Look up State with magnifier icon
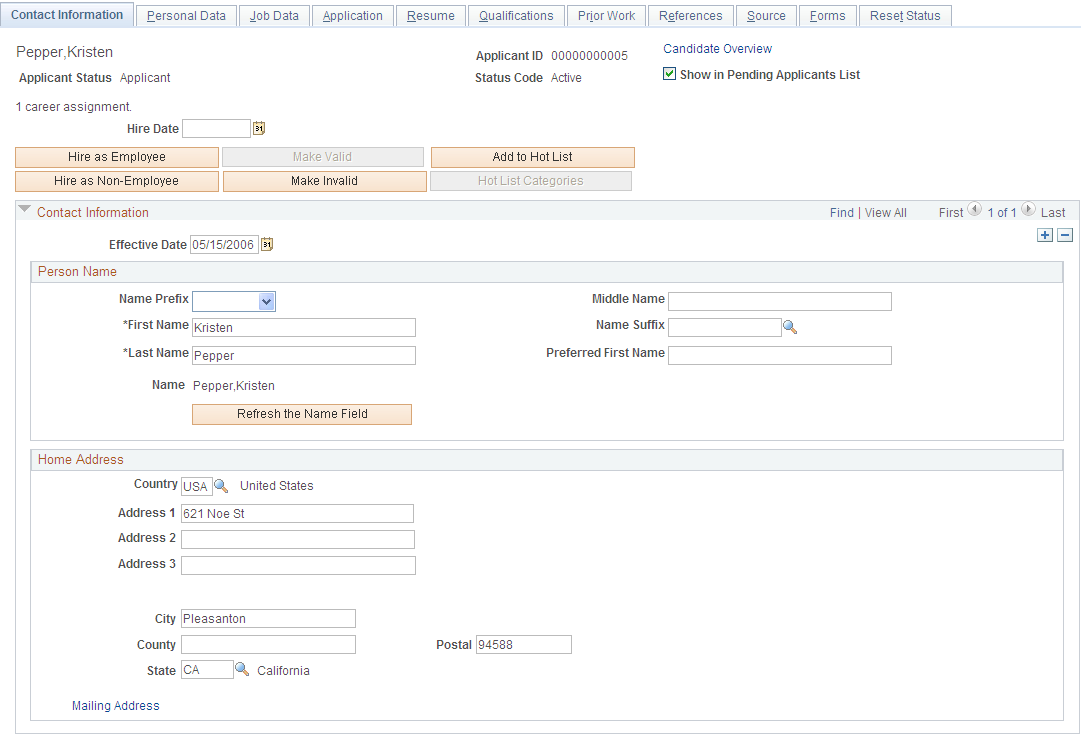This screenshot has width=1081, height=735. tap(242, 669)
